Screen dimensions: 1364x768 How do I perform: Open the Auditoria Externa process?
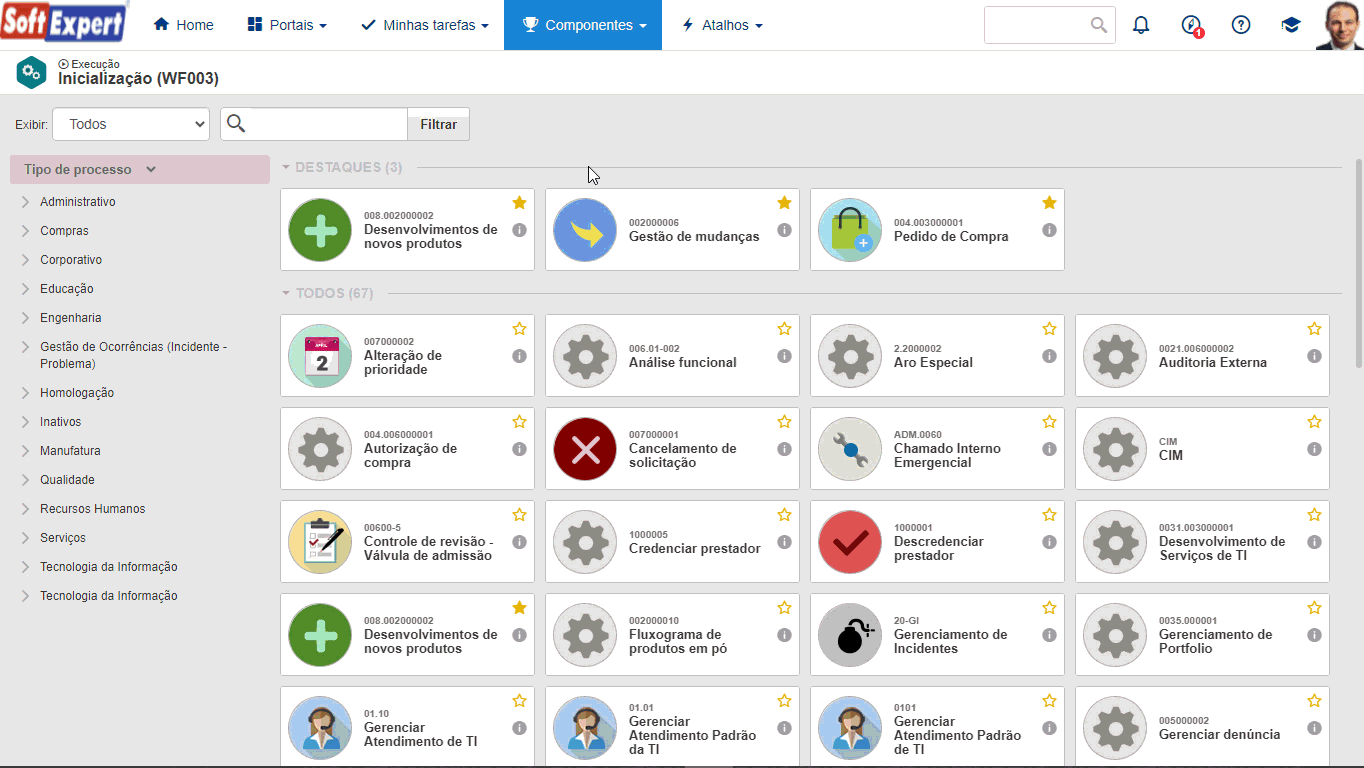[x=1202, y=356]
